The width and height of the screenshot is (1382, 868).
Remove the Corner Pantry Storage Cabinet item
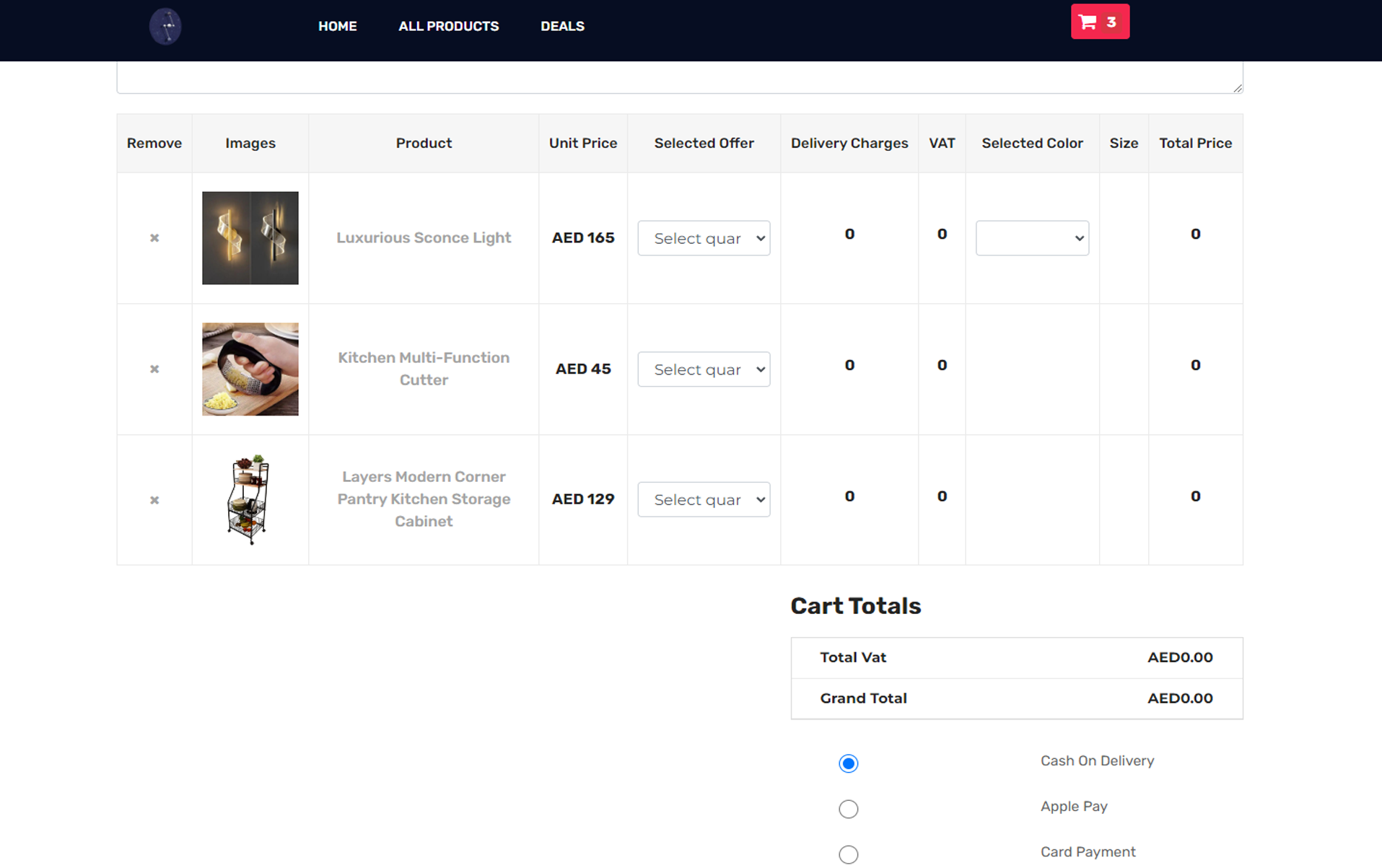154,500
